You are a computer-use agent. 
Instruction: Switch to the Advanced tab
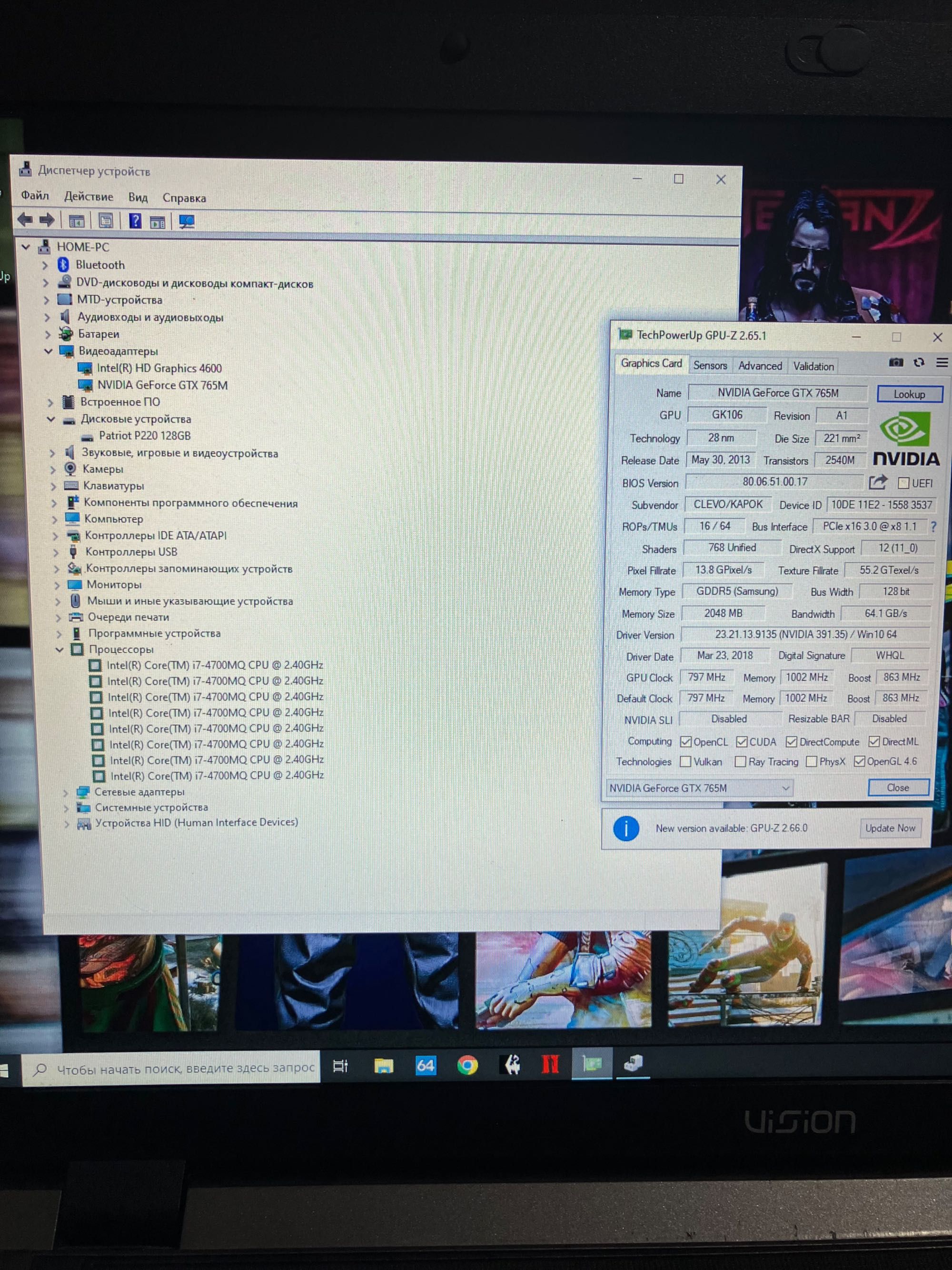[760, 366]
